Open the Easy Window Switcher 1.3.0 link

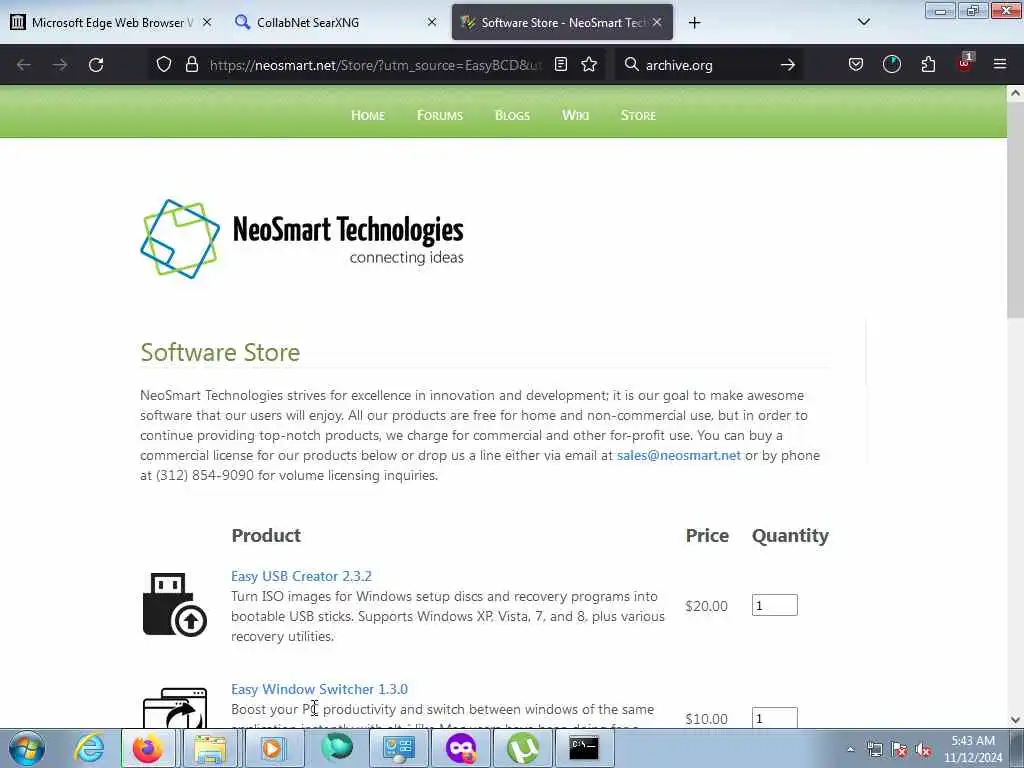click(x=319, y=689)
